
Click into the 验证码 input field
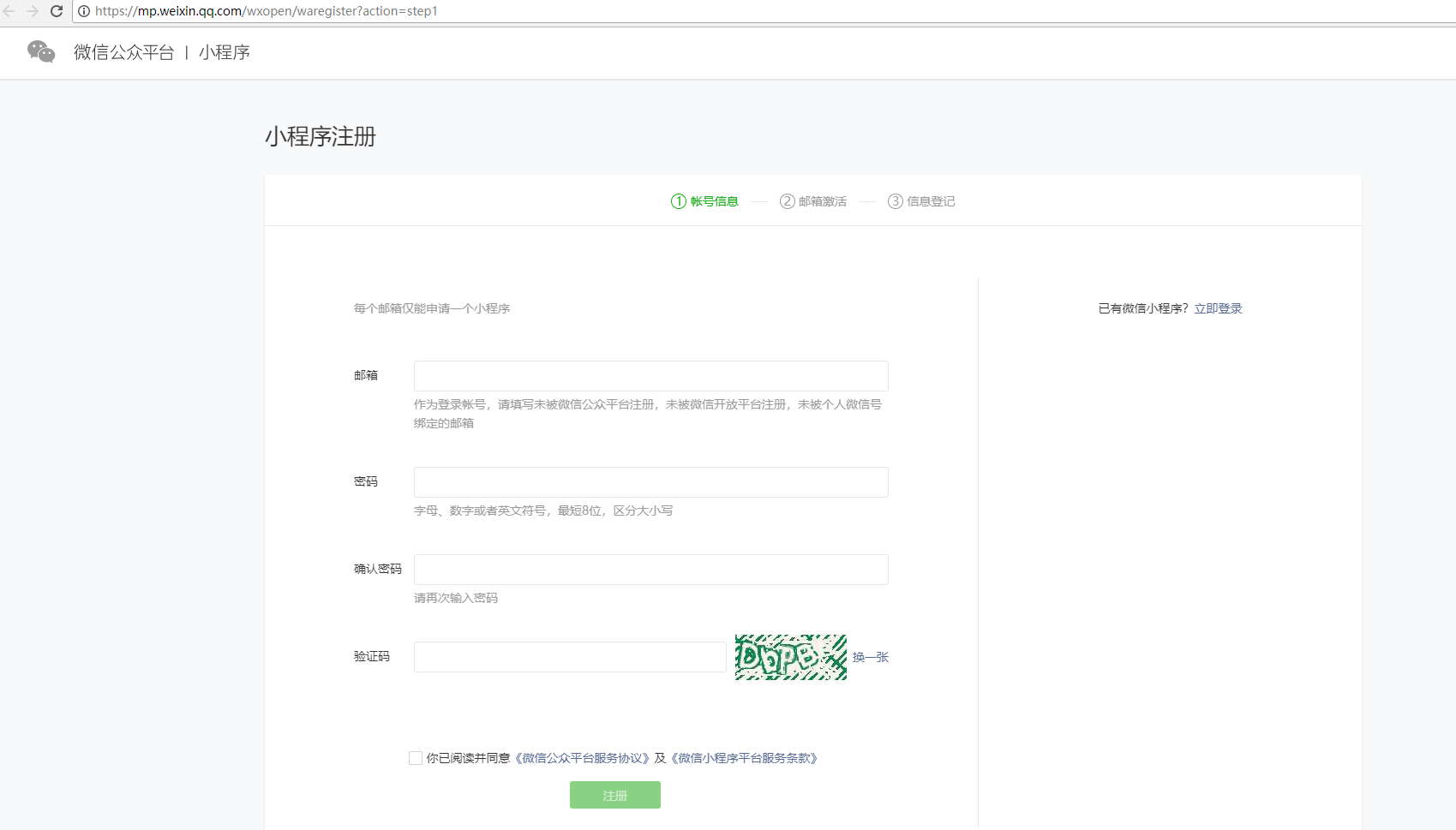pos(570,657)
